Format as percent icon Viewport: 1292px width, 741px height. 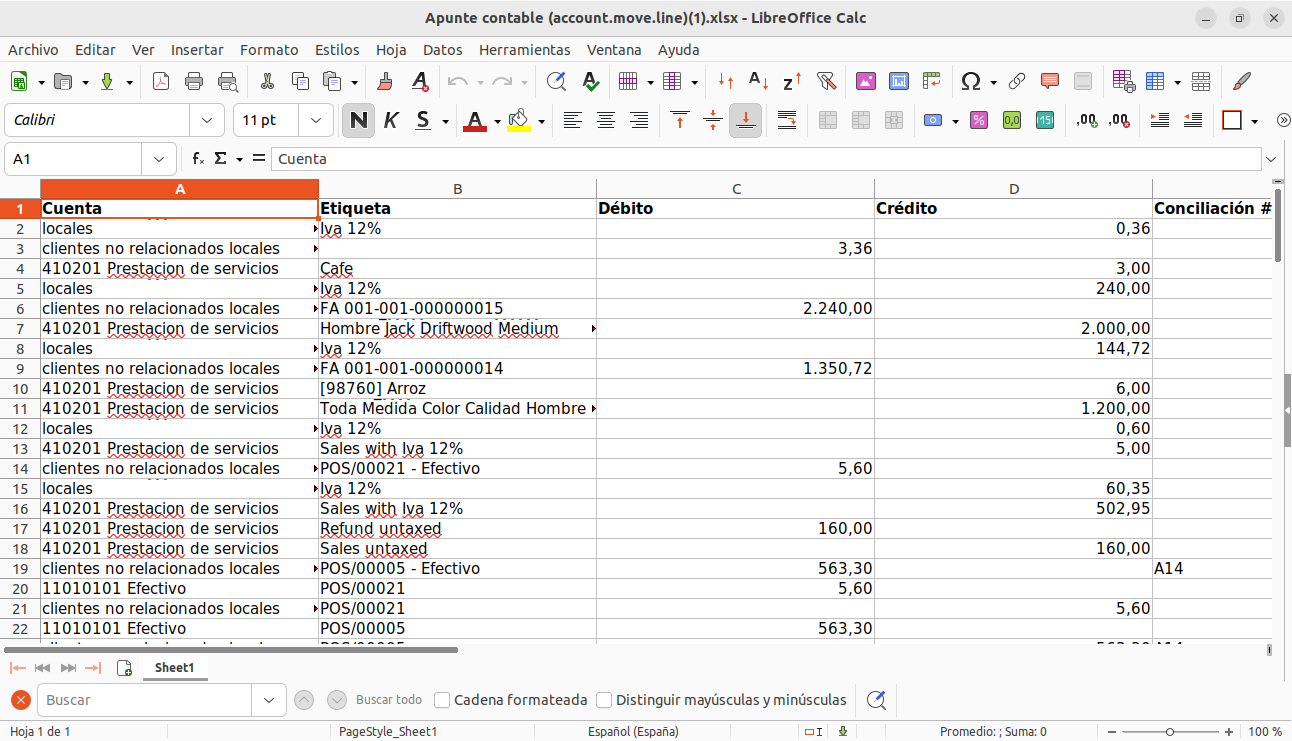coord(979,121)
